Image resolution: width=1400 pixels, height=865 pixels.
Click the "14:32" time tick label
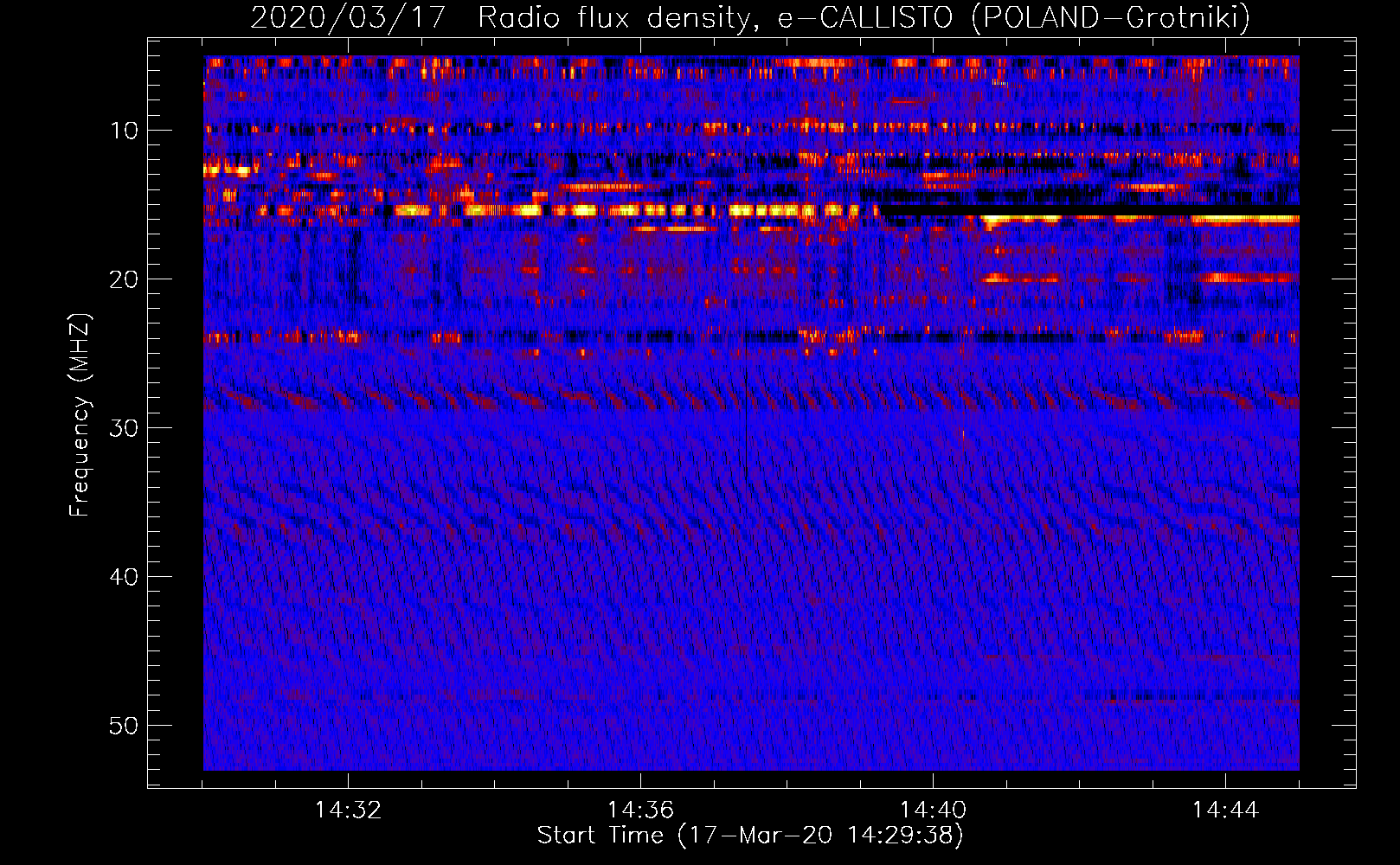pos(348,811)
